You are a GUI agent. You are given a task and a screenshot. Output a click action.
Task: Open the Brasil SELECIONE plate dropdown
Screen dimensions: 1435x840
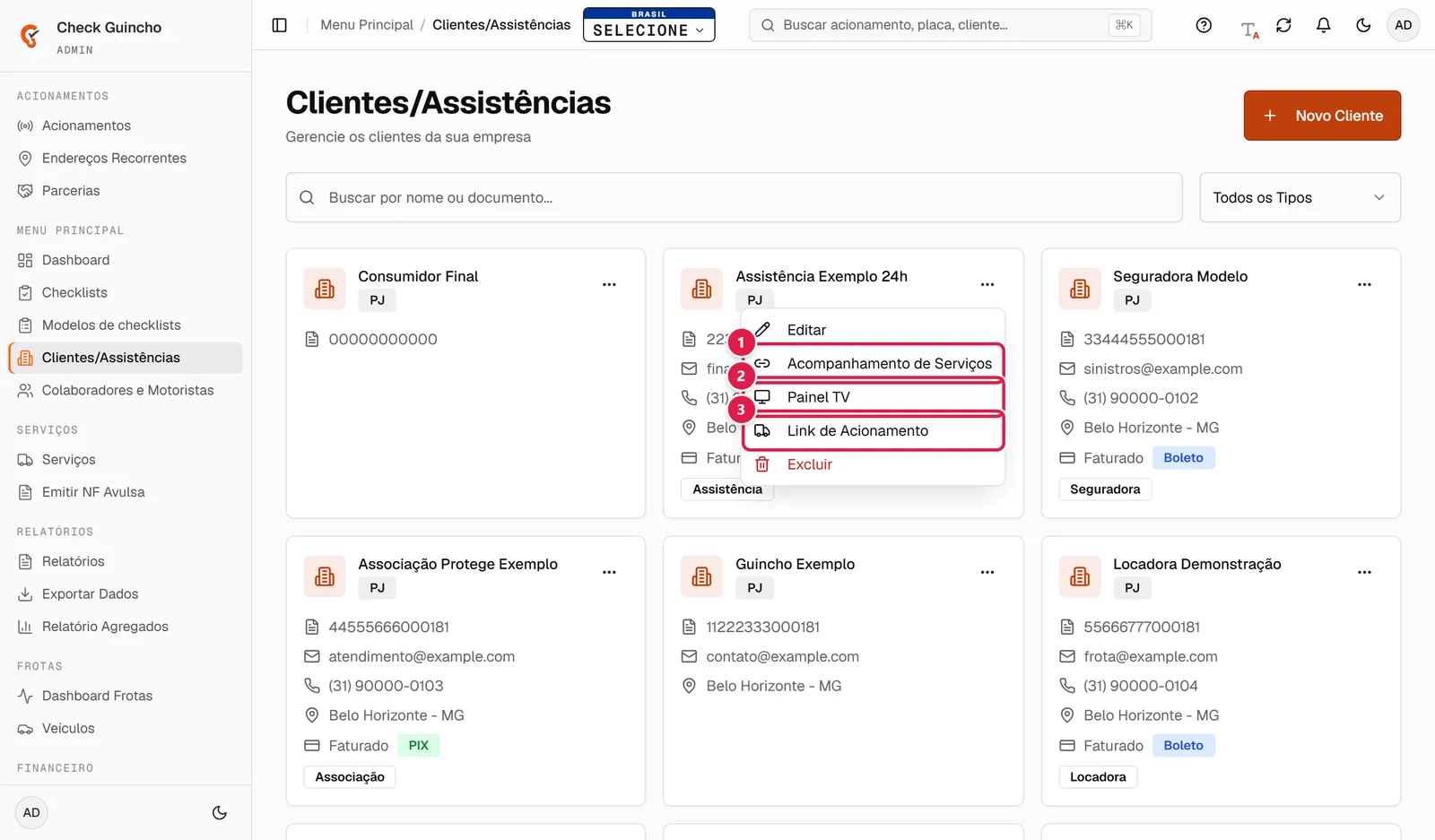tap(648, 25)
